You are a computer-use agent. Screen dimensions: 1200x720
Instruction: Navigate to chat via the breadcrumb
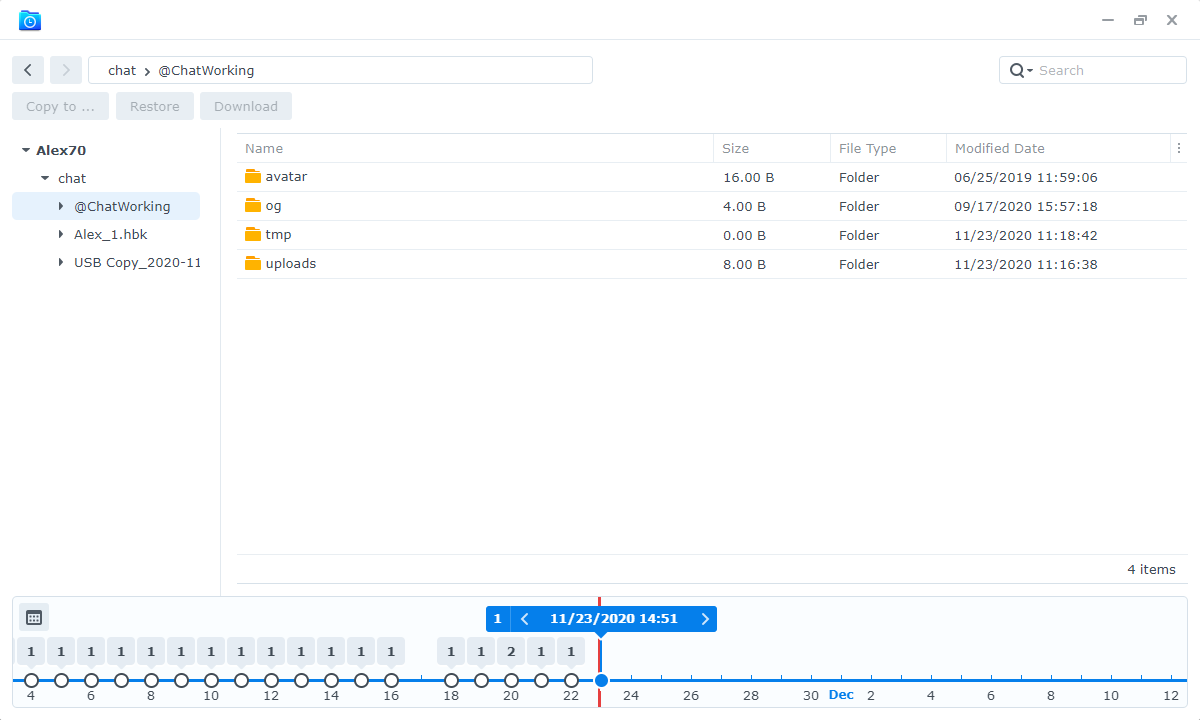121,70
